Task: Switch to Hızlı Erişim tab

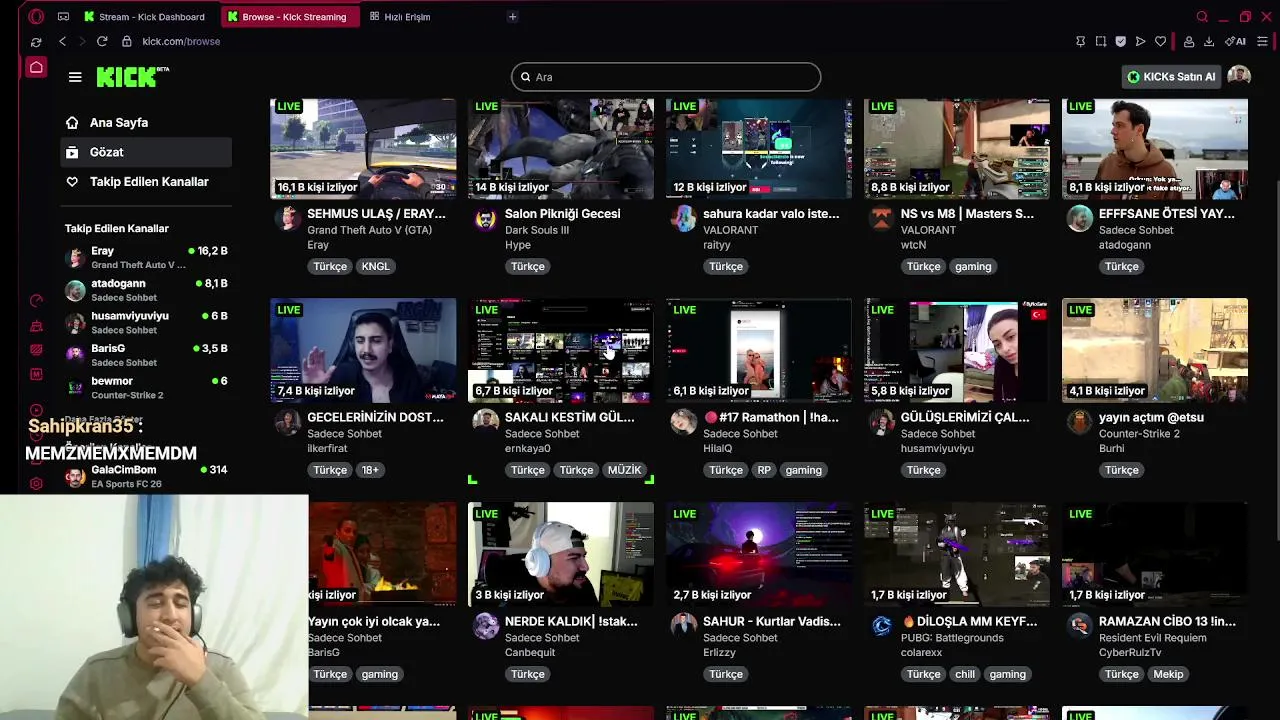Action: [x=400, y=16]
